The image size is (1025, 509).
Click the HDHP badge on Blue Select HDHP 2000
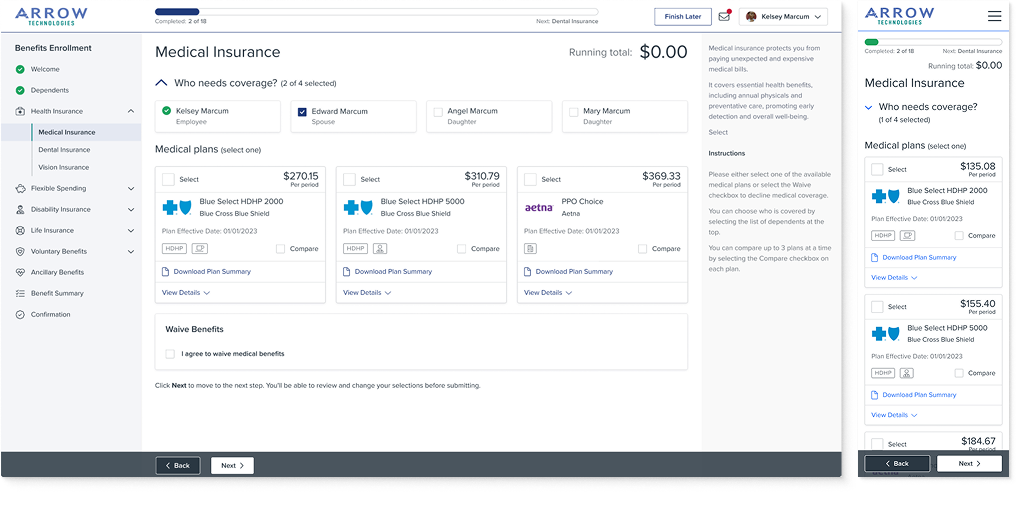174,248
